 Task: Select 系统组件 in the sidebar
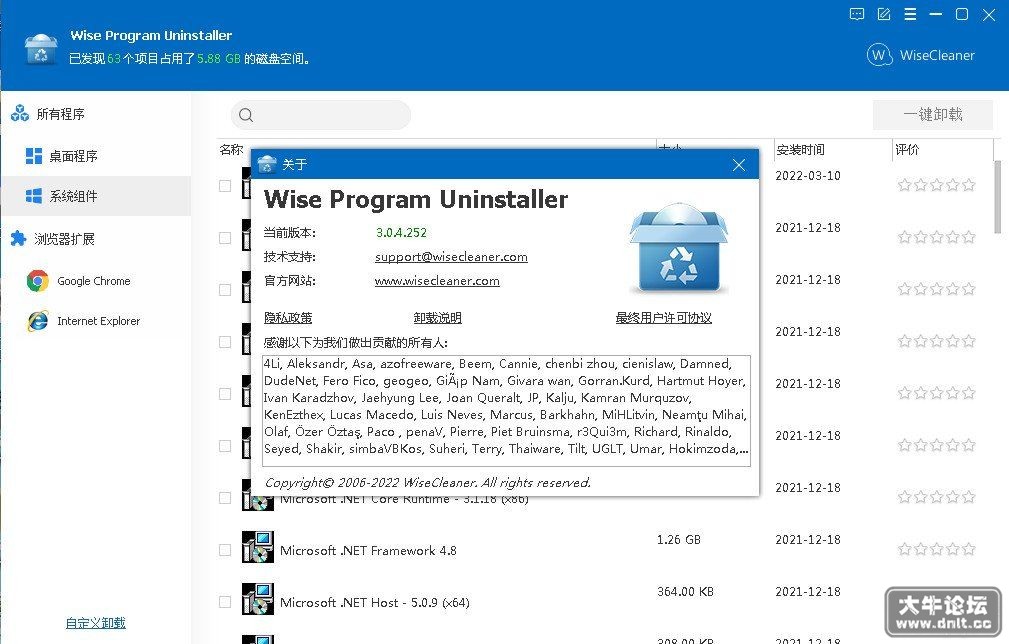pos(97,196)
